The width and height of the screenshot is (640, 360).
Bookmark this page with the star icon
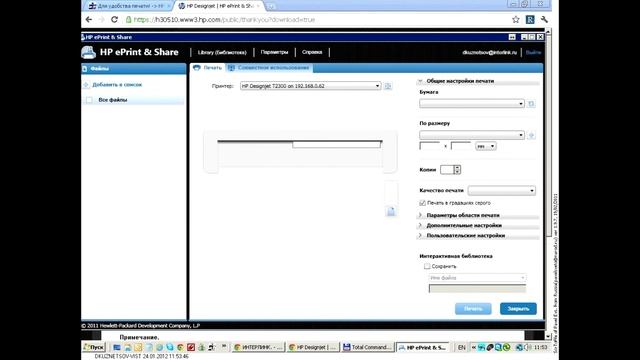[x=516, y=20]
